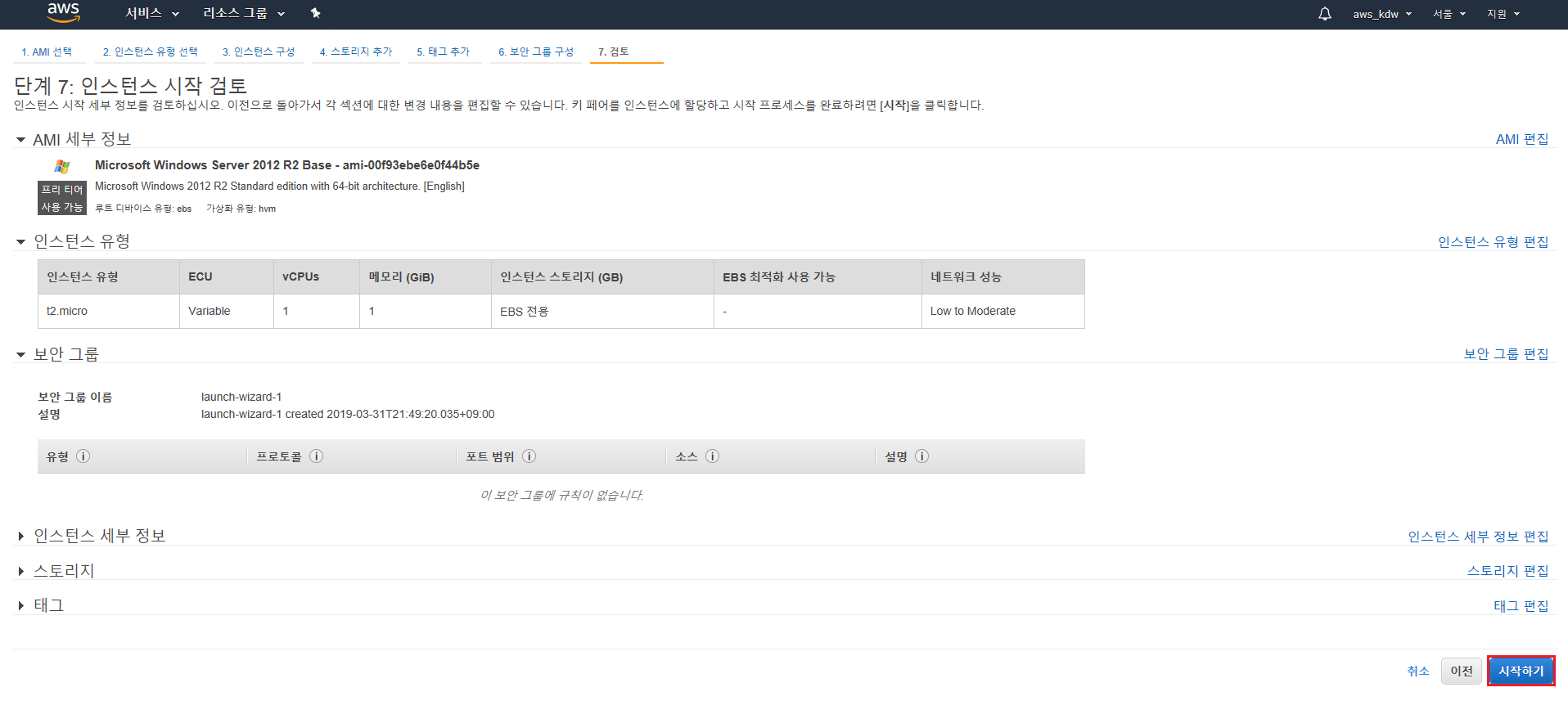This screenshot has height=701, width=1568.
Task: Go to step 4. 스토리지 추가
Action: click(356, 52)
